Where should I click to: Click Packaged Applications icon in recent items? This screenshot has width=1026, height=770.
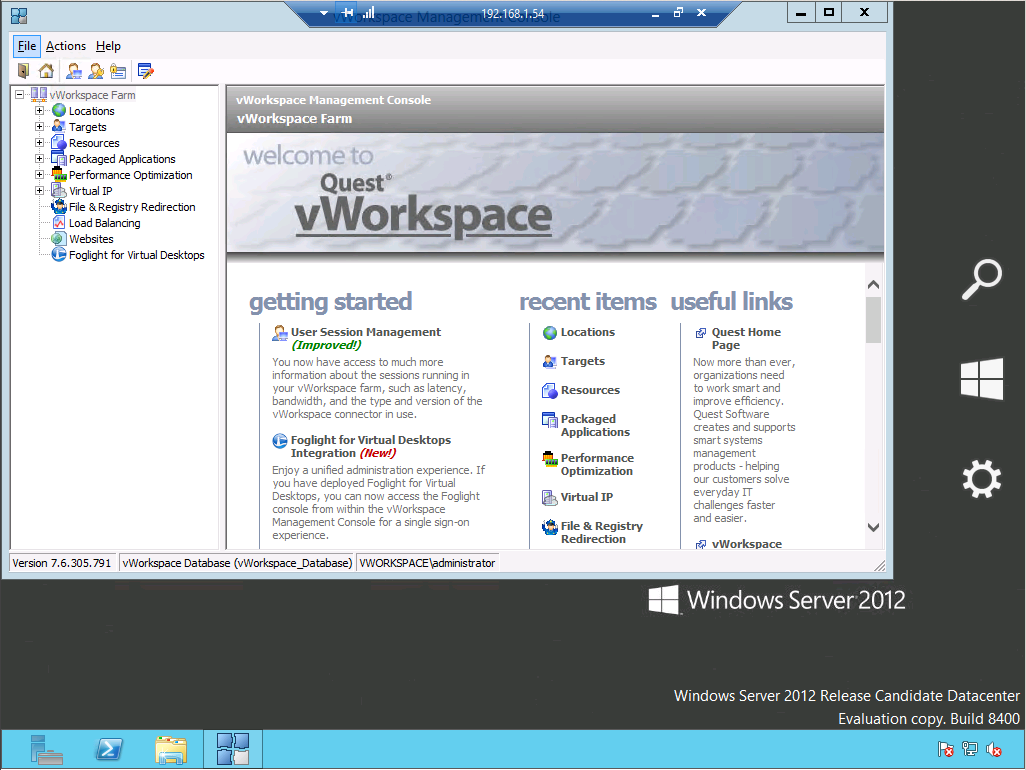[x=550, y=420]
